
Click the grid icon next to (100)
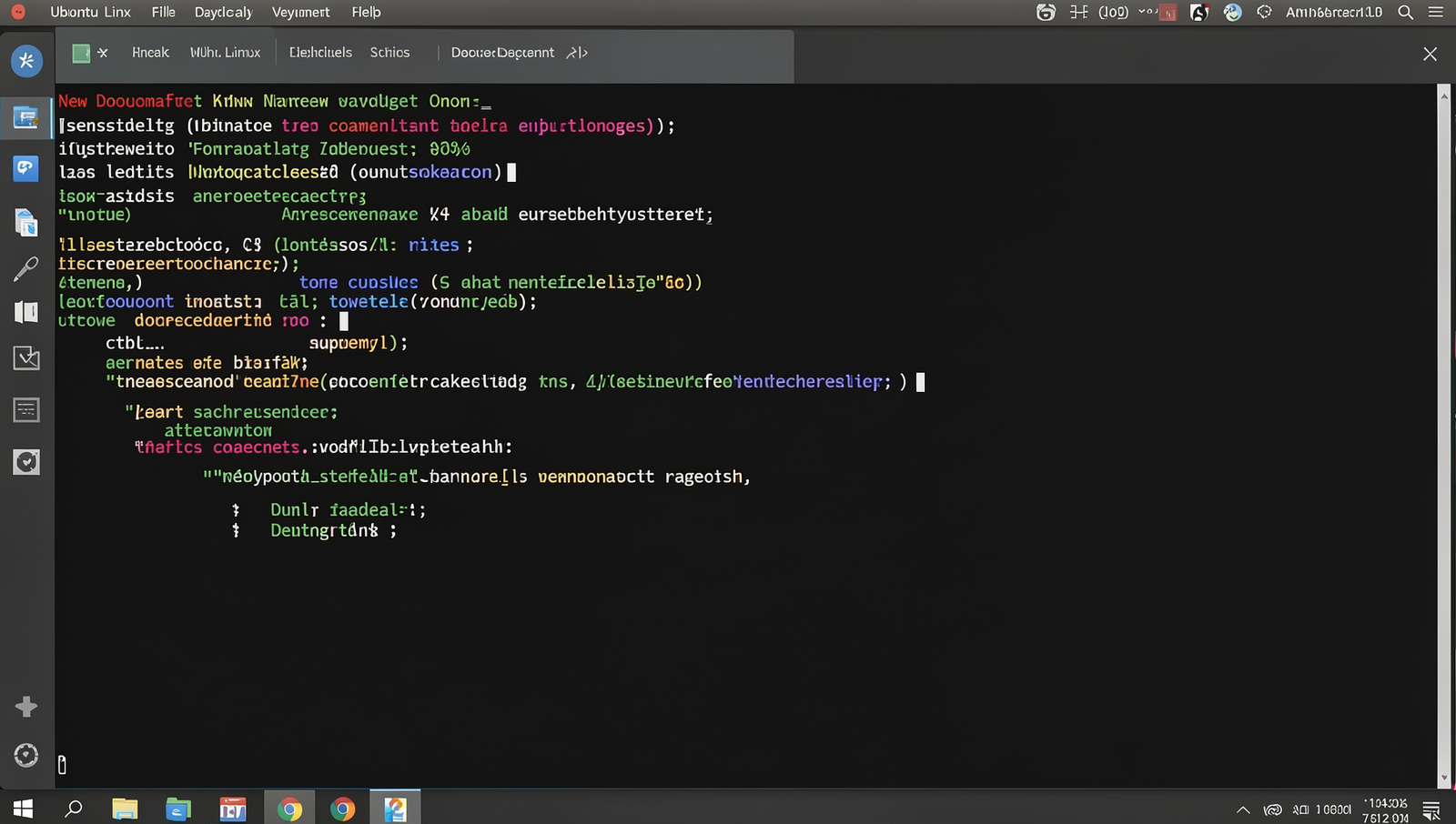click(x=1078, y=12)
